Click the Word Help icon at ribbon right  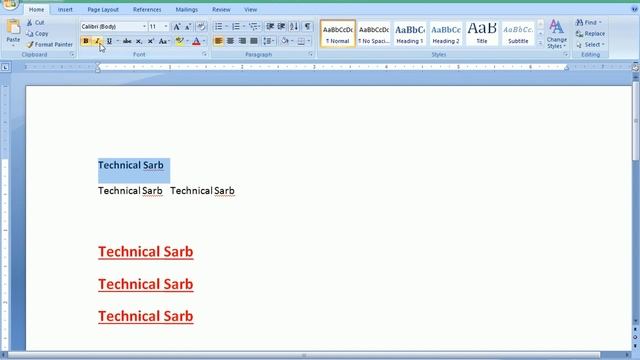(x=635, y=9)
